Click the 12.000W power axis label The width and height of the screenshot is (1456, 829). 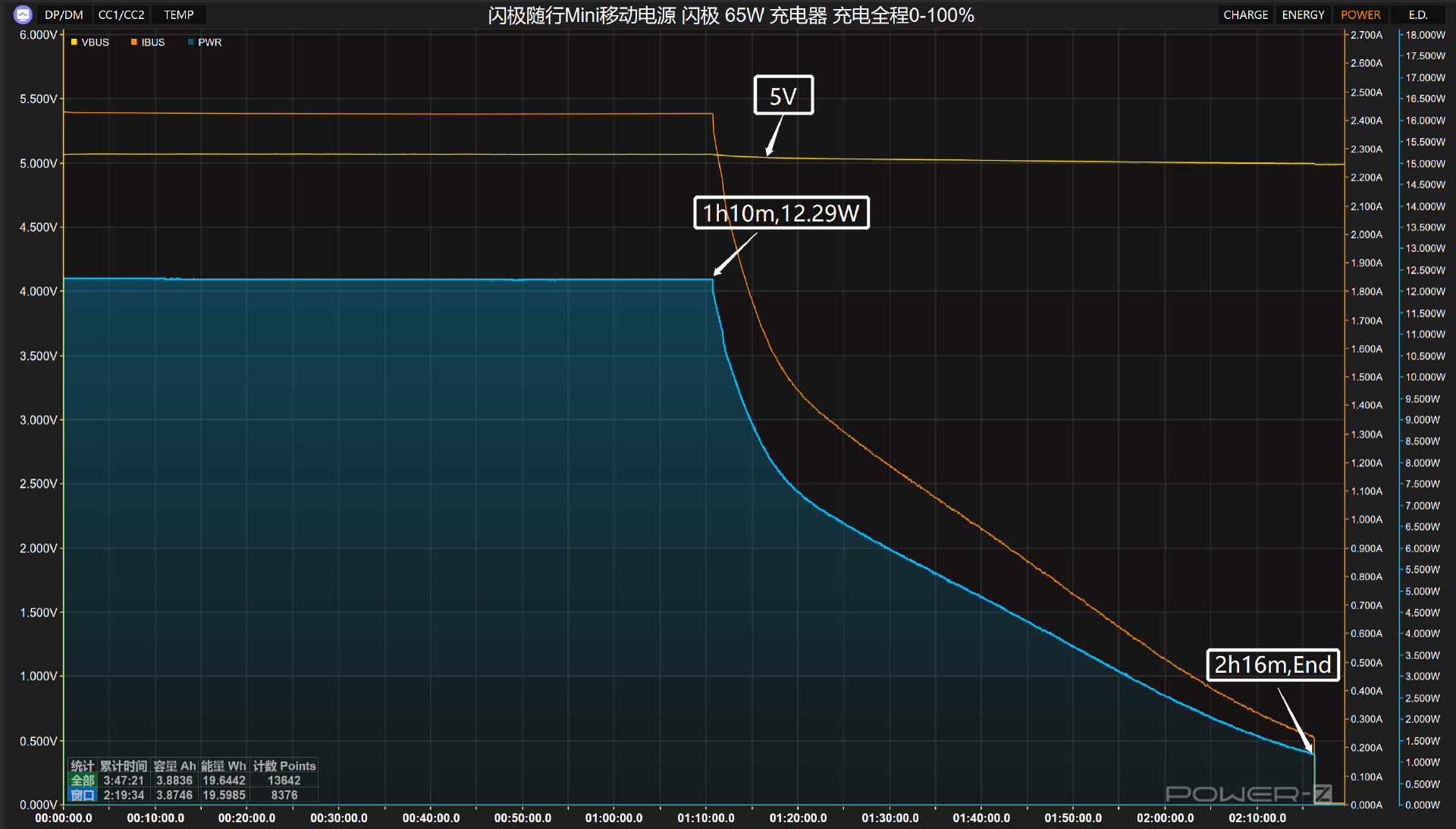(x=1426, y=291)
